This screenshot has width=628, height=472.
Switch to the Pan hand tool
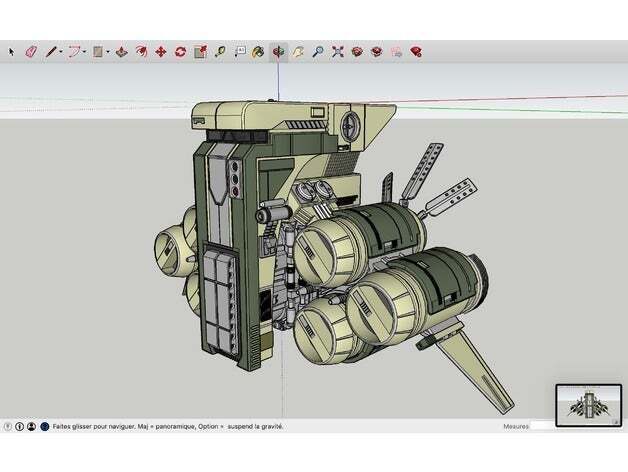[x=298, y=51]
